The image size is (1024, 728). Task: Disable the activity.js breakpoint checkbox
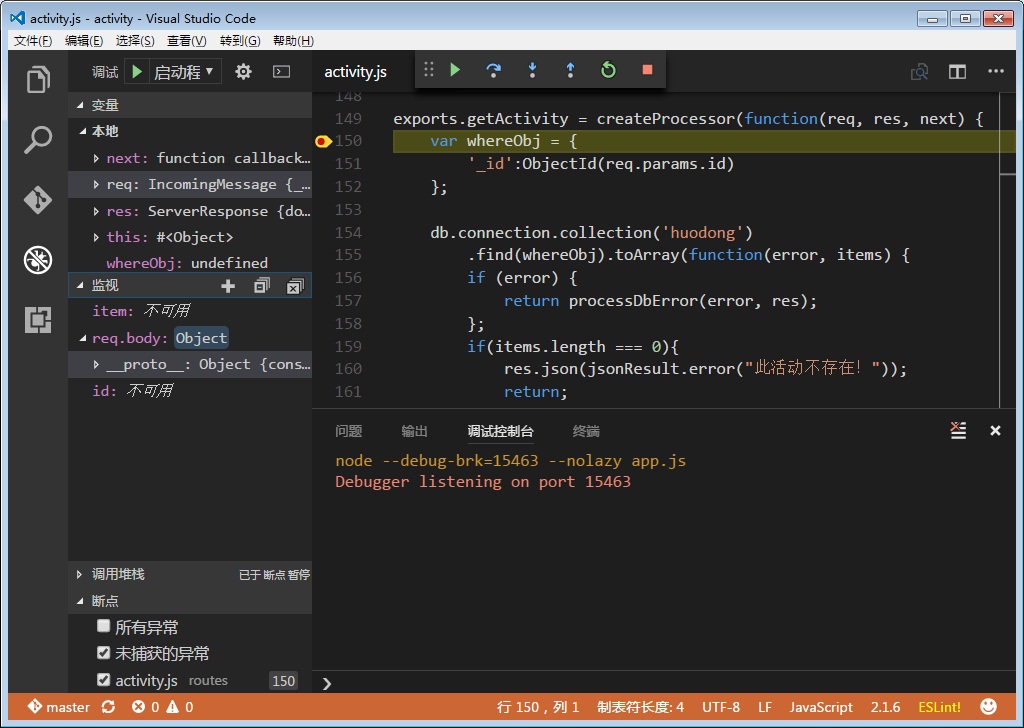click(103, 680)
